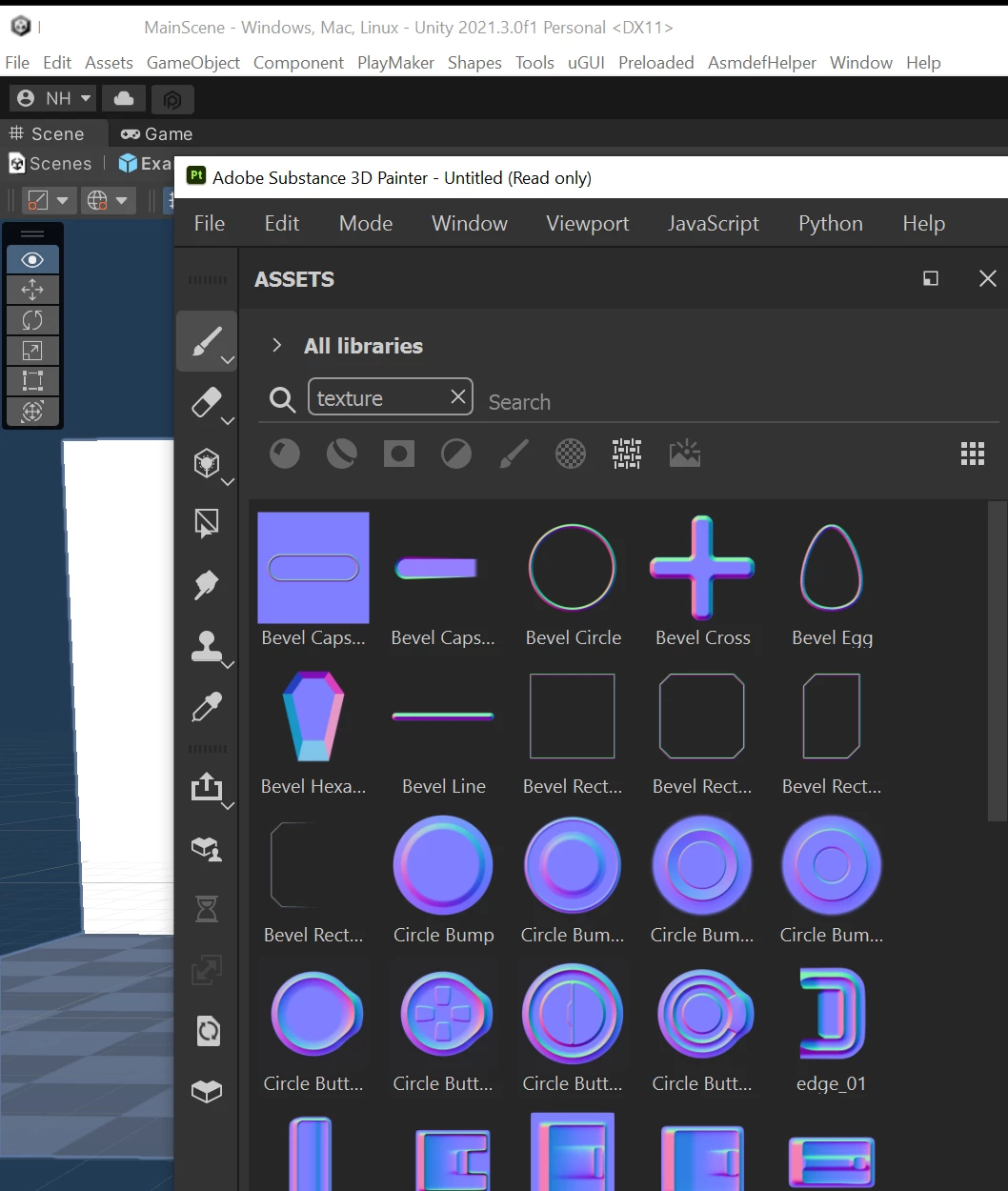Image resolution: width=1008 pixels, height=1191 pixels.
Task: Select the Bevel Hexa asset thumbnail
Action: 313,717
